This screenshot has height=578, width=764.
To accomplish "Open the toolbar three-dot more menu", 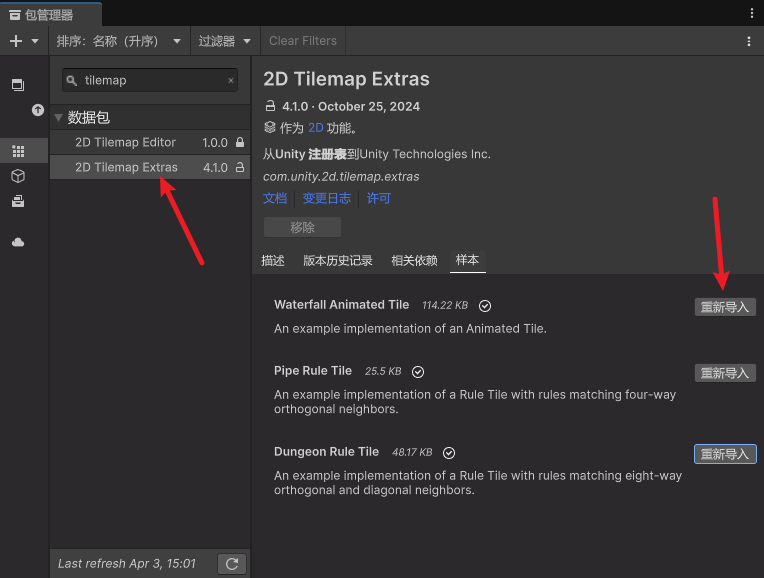I will [749, 41].
